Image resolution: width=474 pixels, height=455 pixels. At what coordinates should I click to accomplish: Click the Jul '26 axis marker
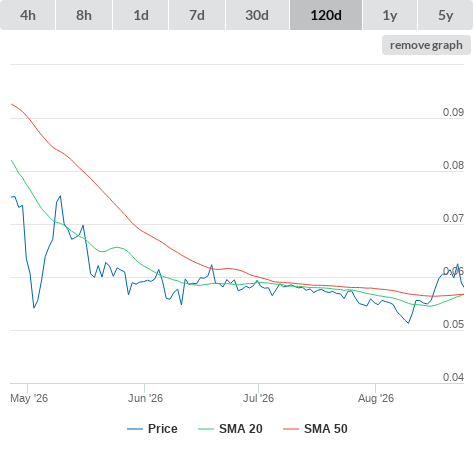click(x=258, y=398)
